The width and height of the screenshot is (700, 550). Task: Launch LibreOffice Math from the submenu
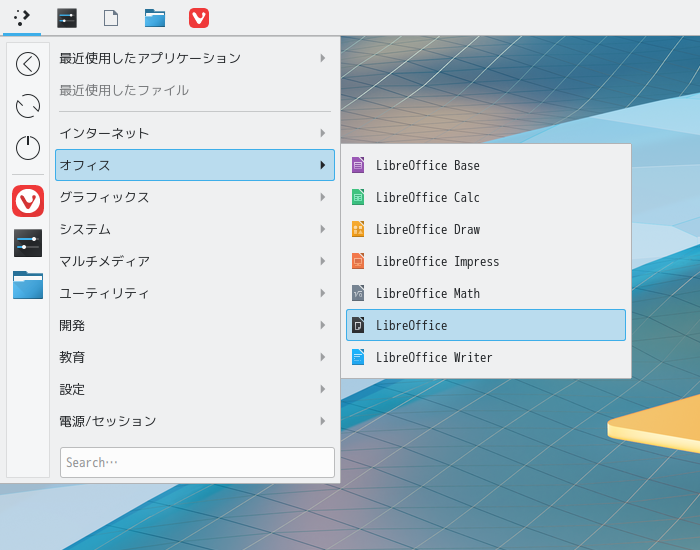486,293
